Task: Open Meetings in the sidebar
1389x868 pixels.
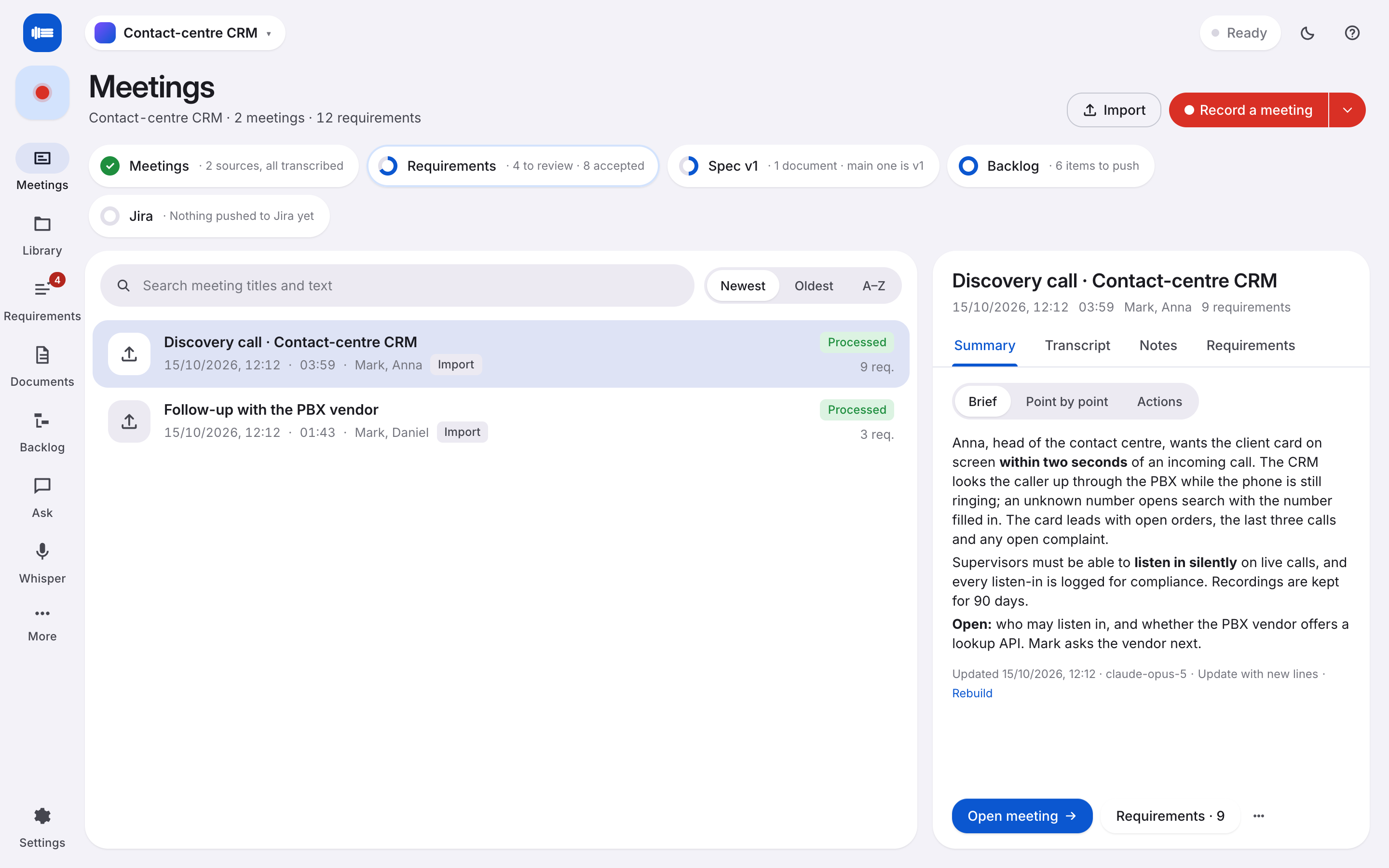Action: 42,167
